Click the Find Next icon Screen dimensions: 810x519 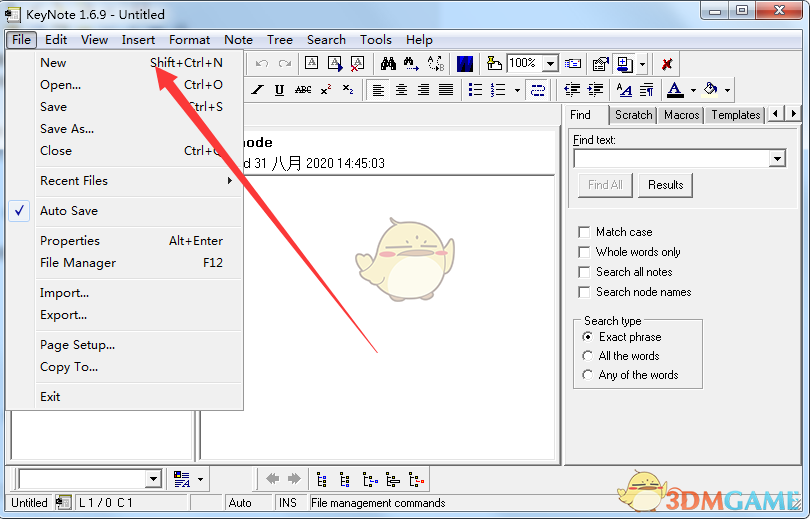(411, 64)
